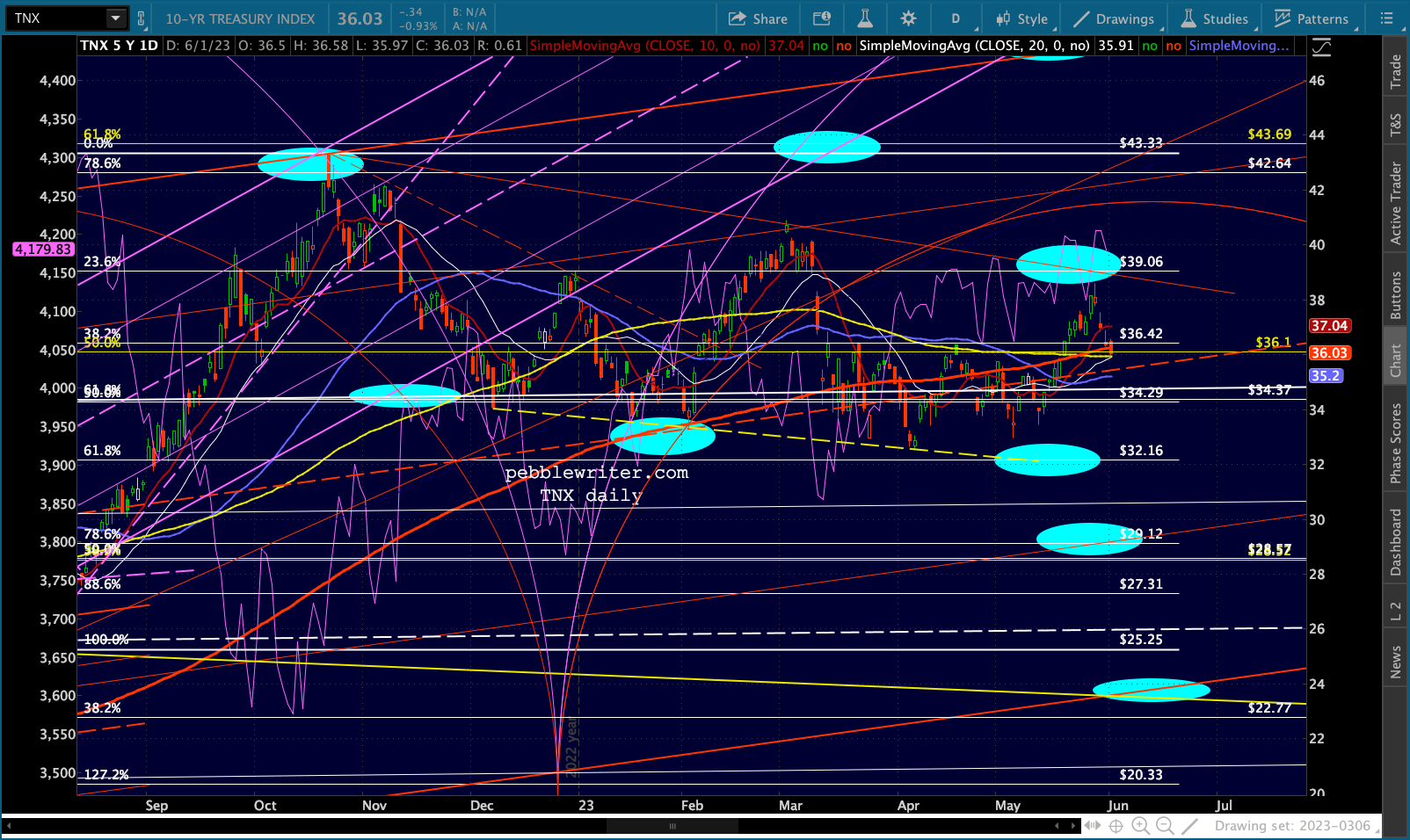Click the horizontal scrollbar thumb under the chart

672,826
